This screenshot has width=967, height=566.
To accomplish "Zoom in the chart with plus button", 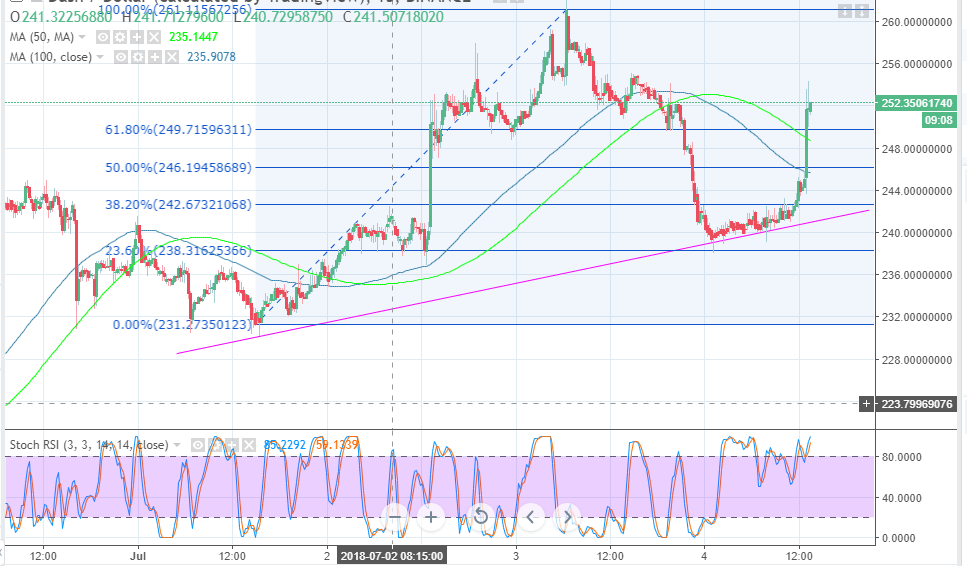I will (x=431, y=517).
